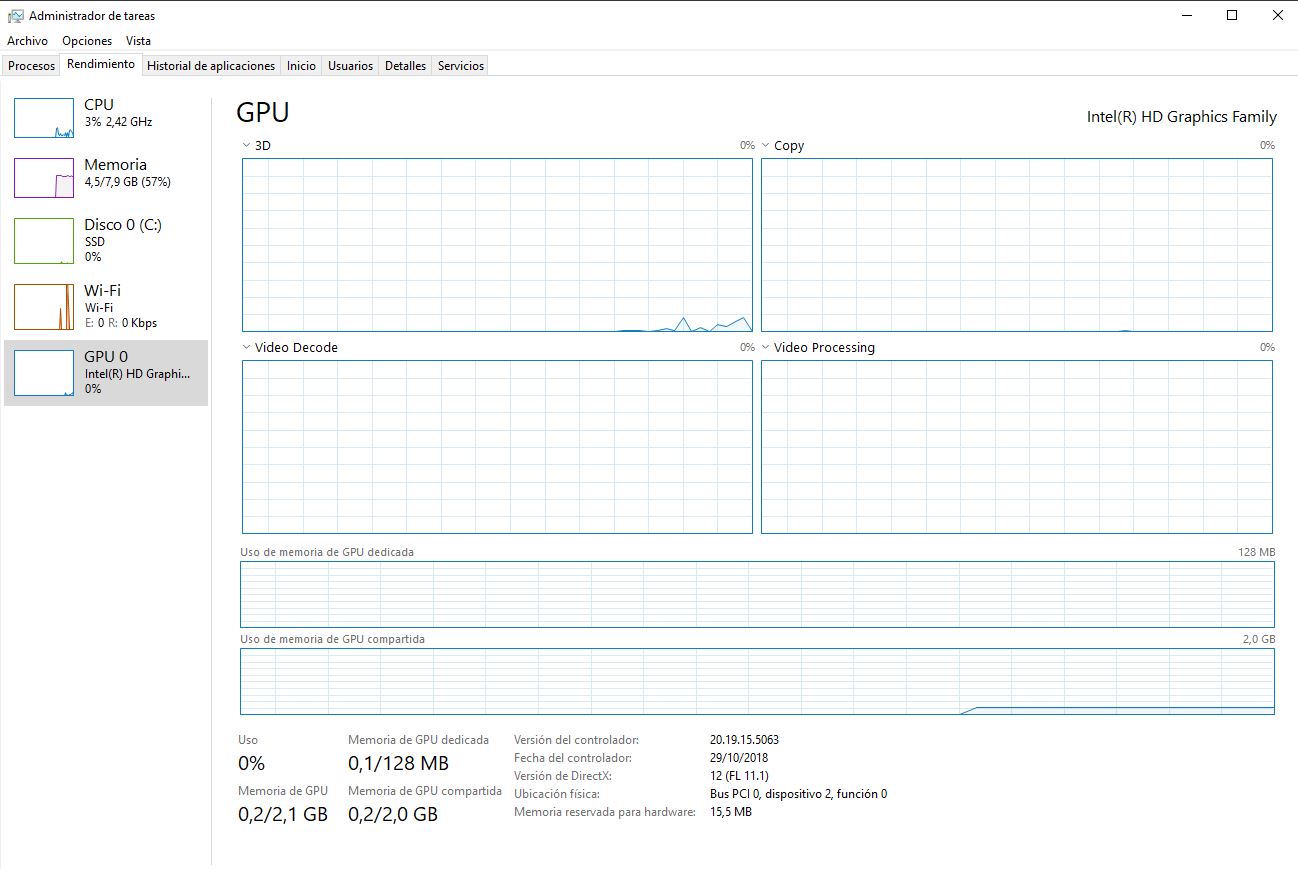The image size is (1298, 875).
Task: Click the shared GPU memory usage graph
Action: tap(757, 682)
